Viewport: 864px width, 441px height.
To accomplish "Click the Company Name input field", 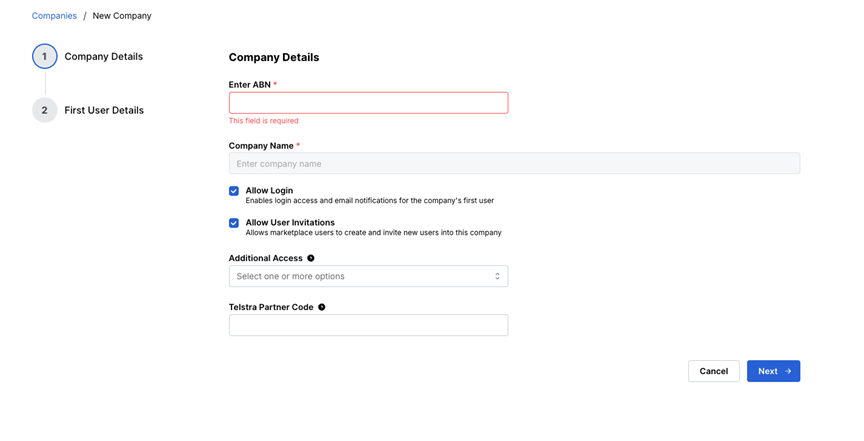I will 515,163.
